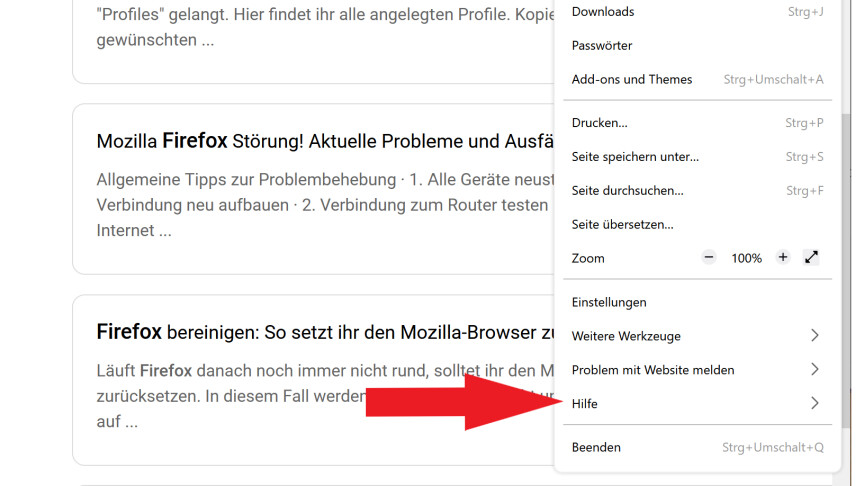Click Beenden to quit Firefox
The image size is (864, 486).
[x=697, y=447]
